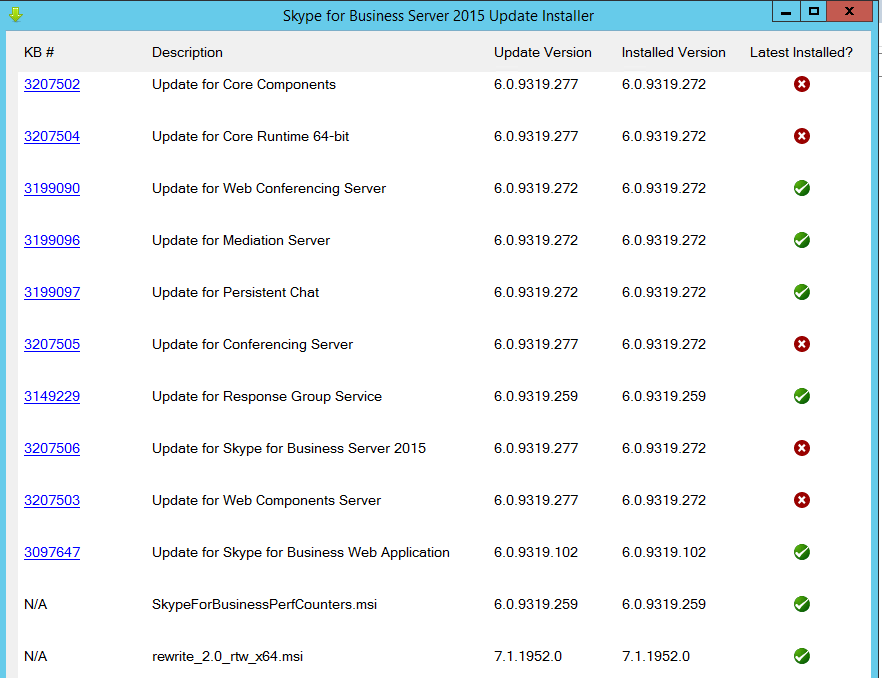Click the red X status for Core Runtime 64-bit
882x678 pixels.
801,136
